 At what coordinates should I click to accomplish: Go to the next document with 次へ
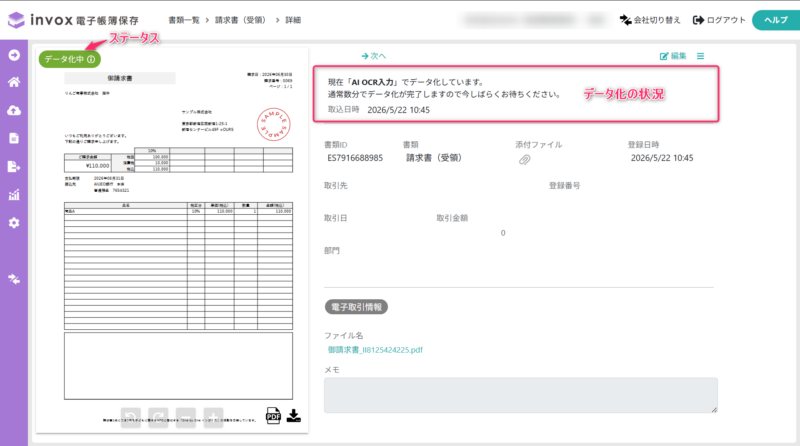coord(373,56)
